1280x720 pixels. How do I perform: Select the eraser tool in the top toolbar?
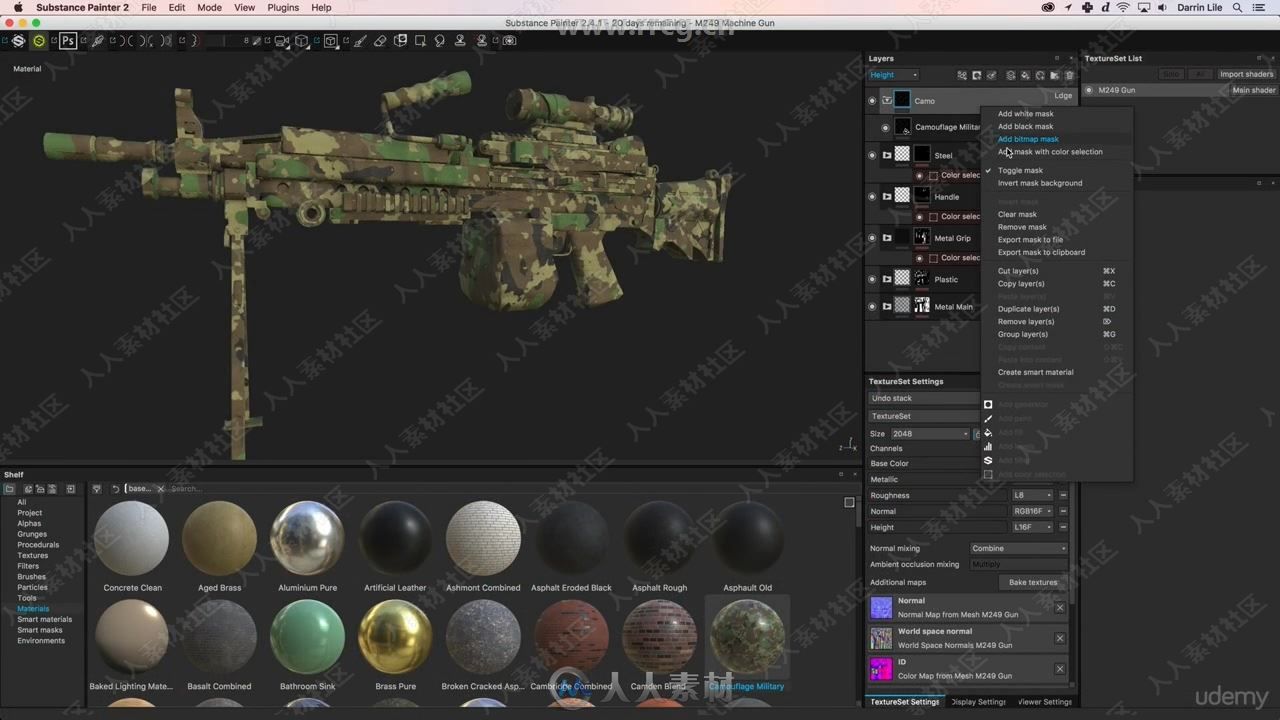click(x=380, y=41)
